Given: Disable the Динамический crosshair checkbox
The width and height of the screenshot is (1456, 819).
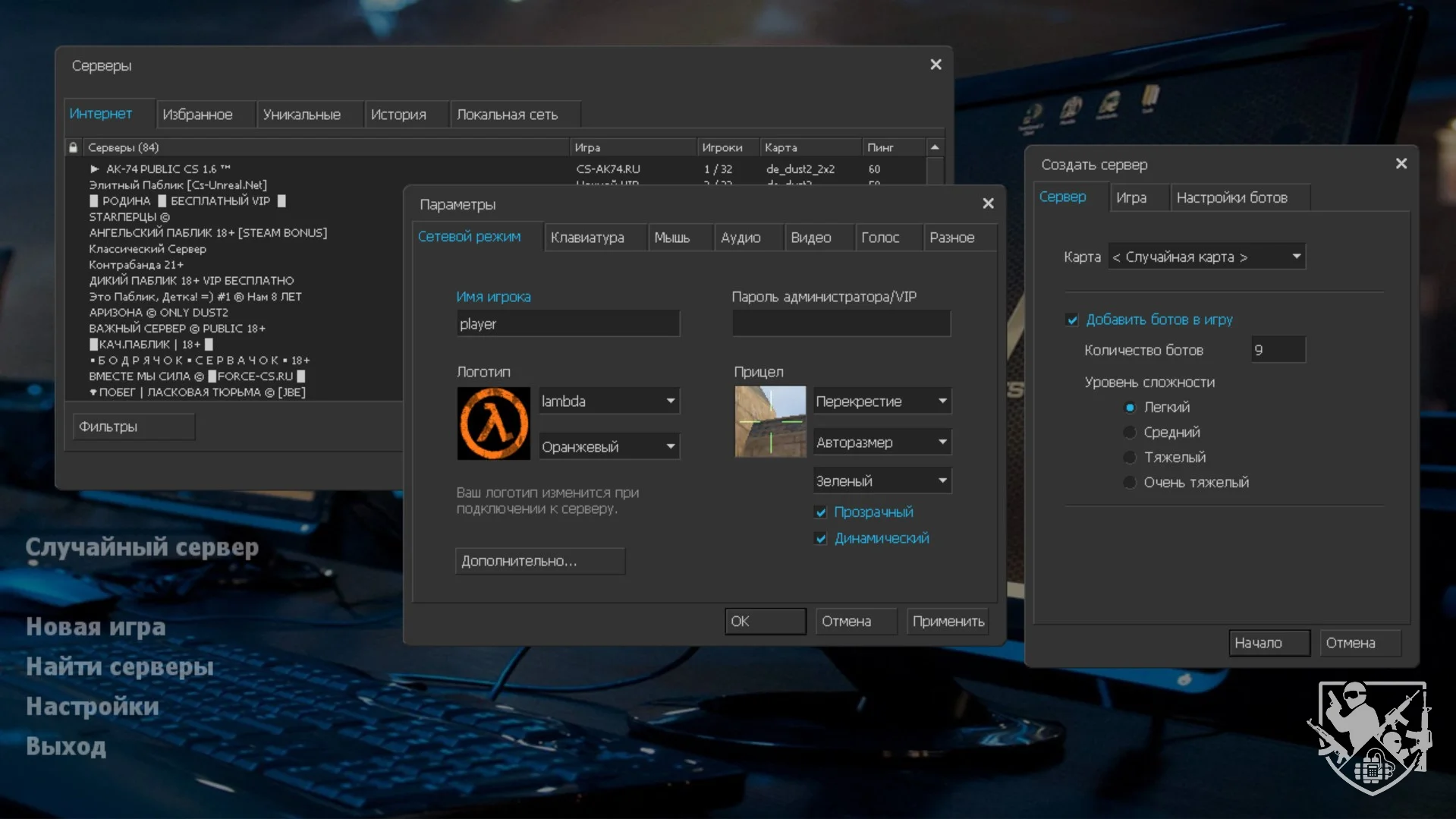Looking at the screenshot, I should (x=821, y=539).
